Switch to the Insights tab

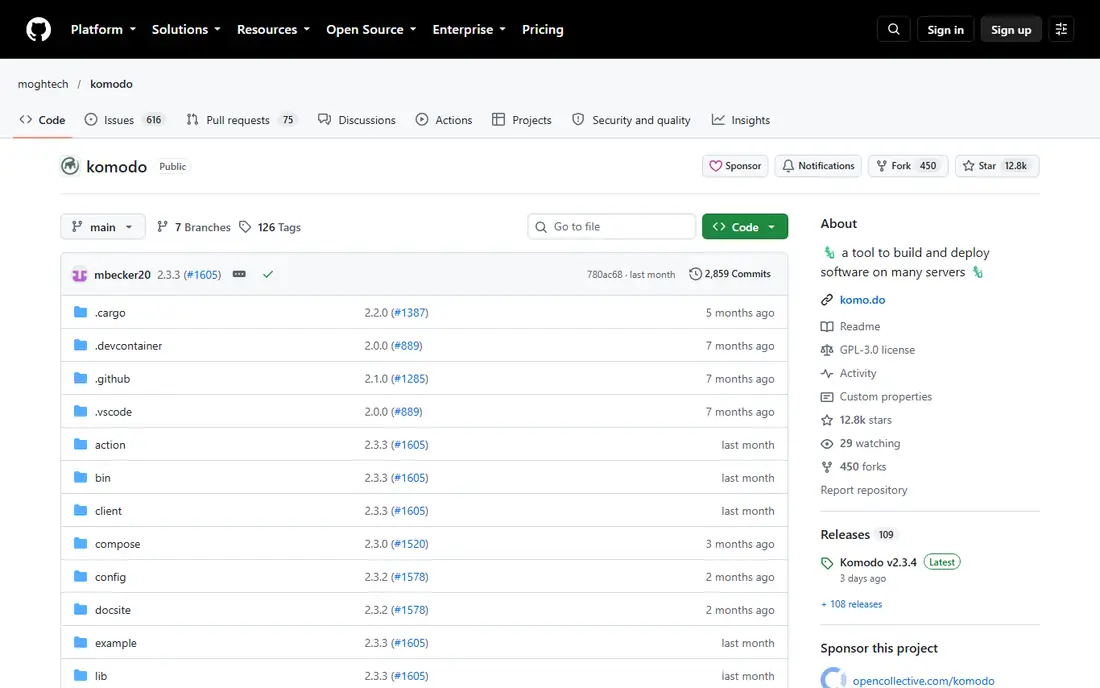[x=741, y=120]
